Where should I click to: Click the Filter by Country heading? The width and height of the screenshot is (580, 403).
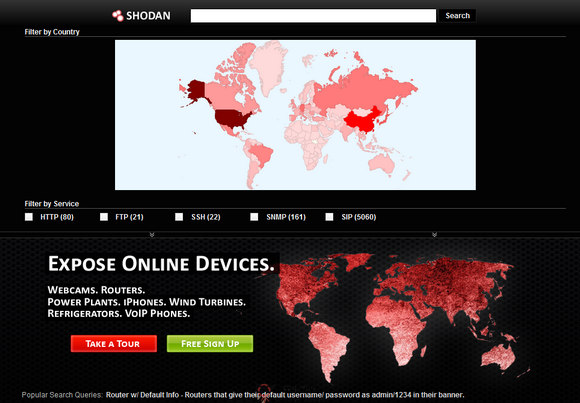(52, 32)
